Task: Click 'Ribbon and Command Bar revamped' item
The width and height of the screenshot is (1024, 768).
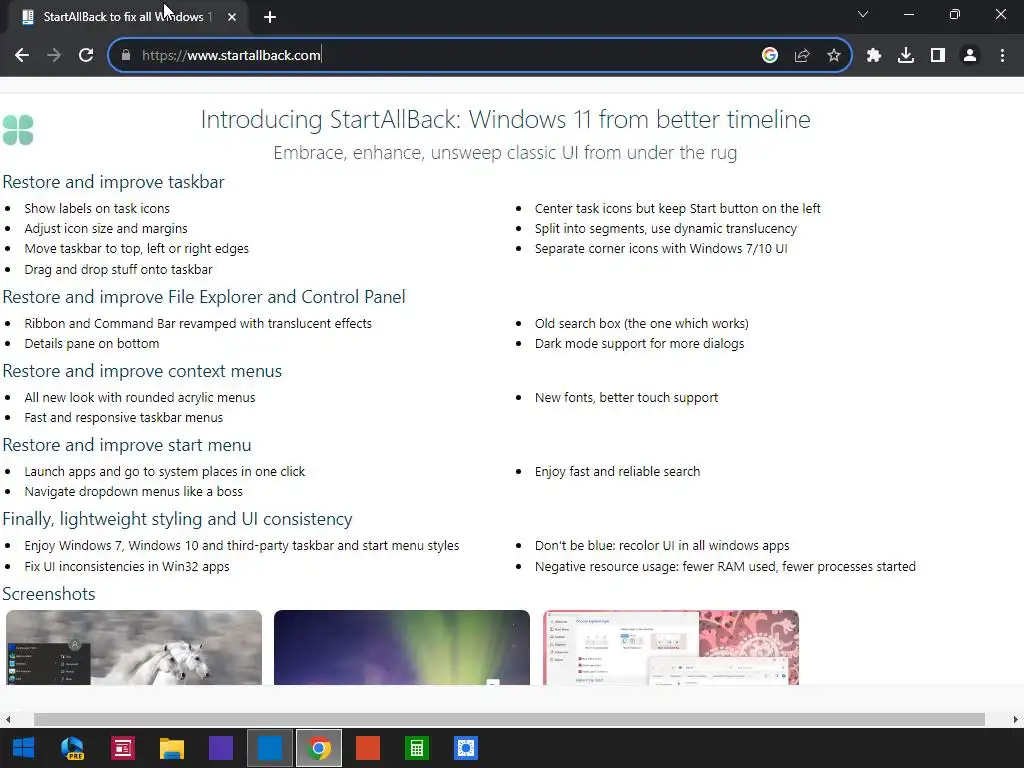Action: [x=198, y=323]
